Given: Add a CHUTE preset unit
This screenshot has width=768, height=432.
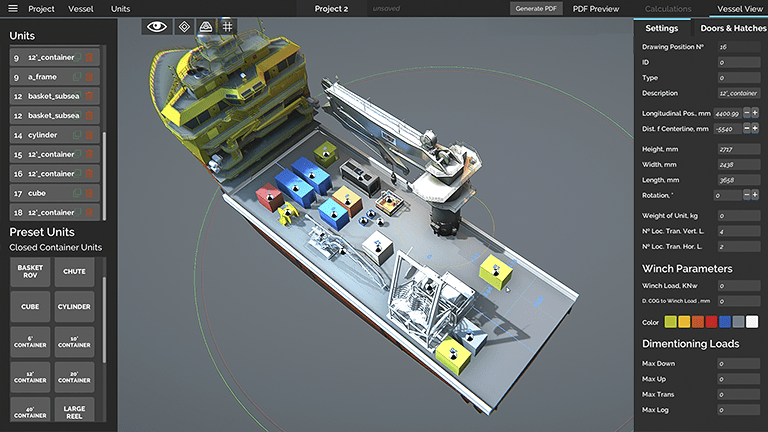Looking at the screenshot, I should (74, 271).
